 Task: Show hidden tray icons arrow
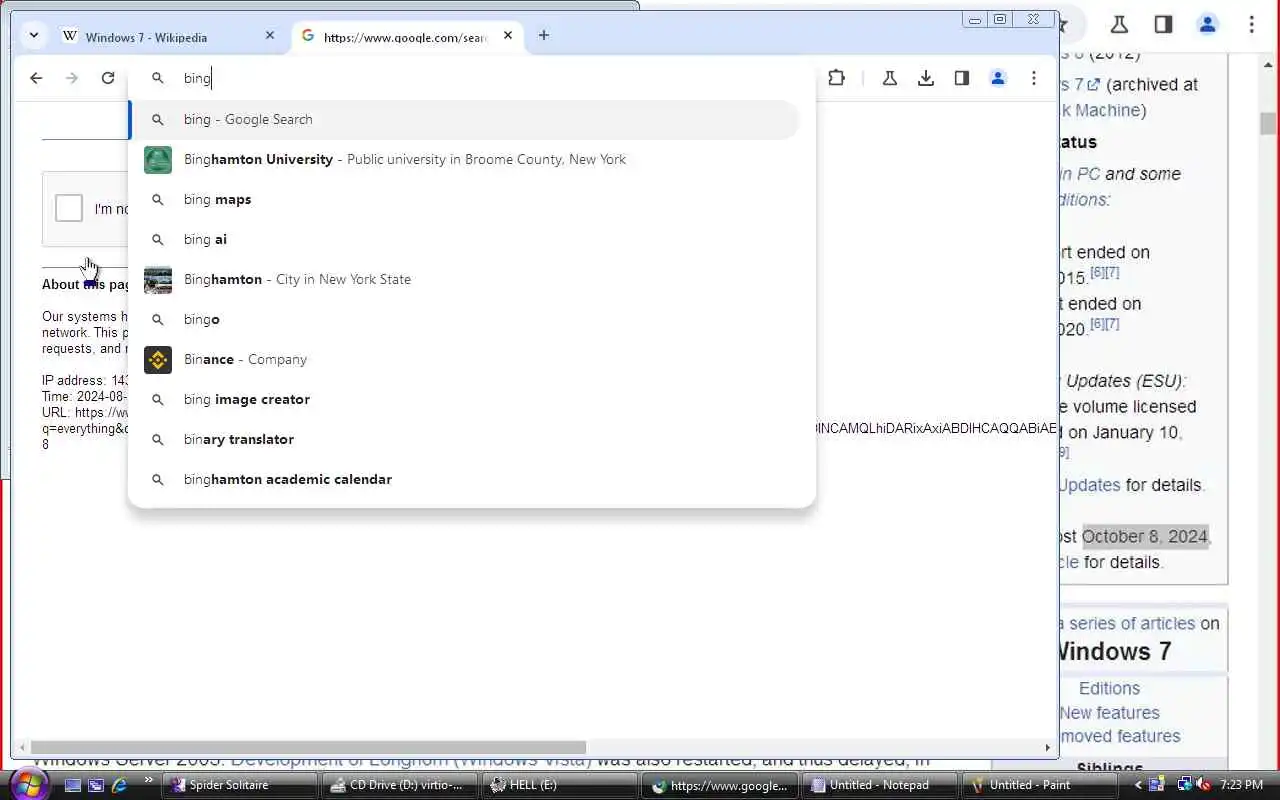point(1137,785)
